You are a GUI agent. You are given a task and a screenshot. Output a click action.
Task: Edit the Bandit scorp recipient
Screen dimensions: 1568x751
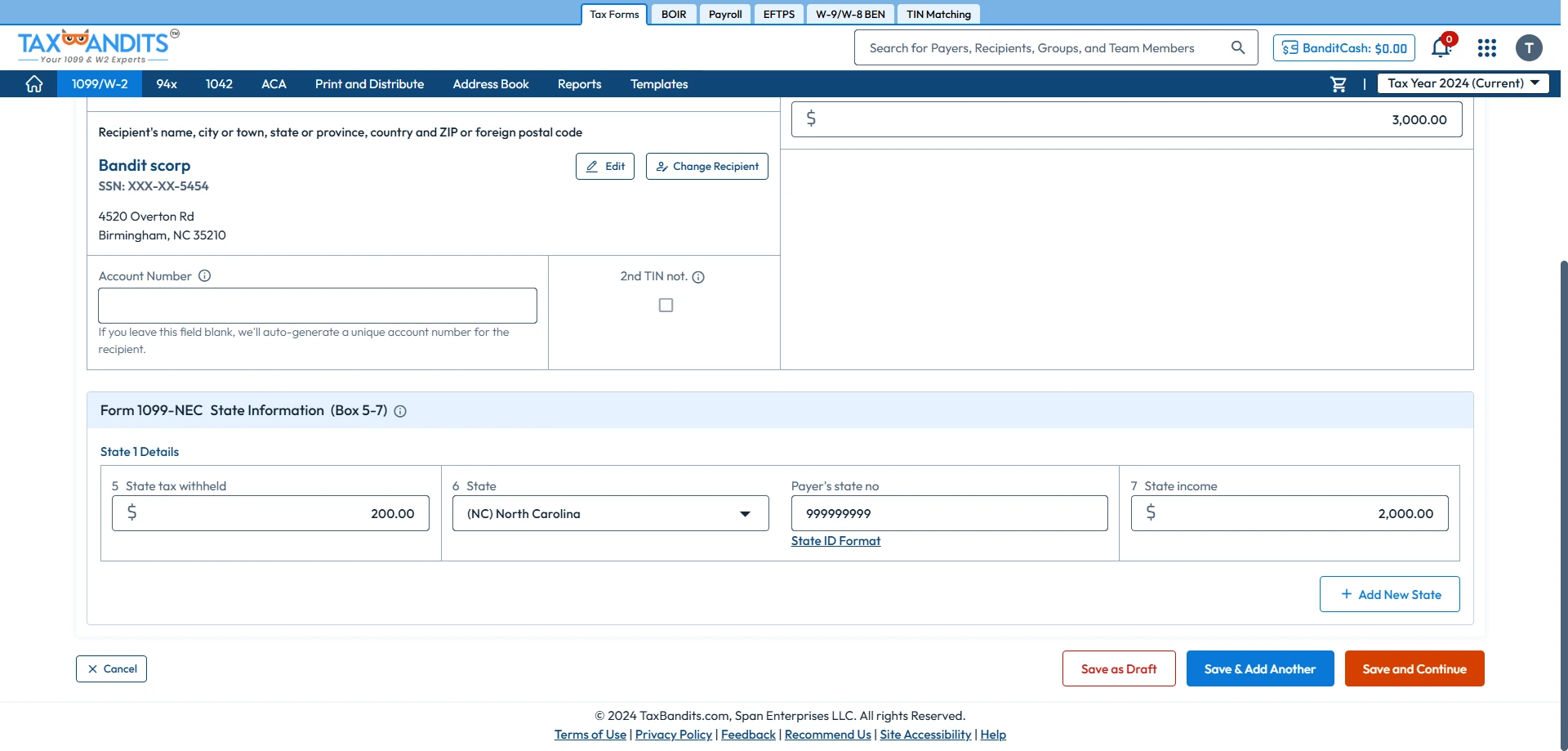click(605, 166)
